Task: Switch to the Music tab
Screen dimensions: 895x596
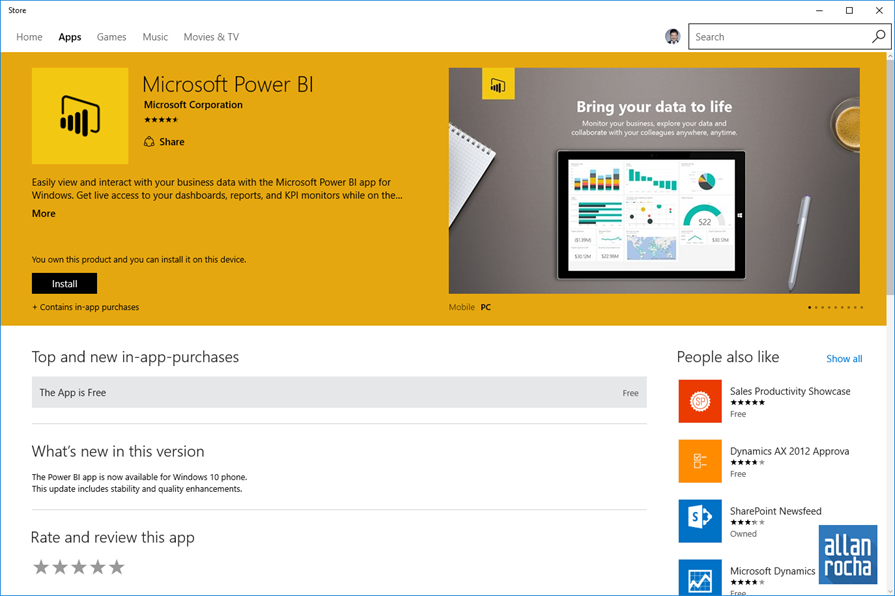Action: (x=155, y=37)
